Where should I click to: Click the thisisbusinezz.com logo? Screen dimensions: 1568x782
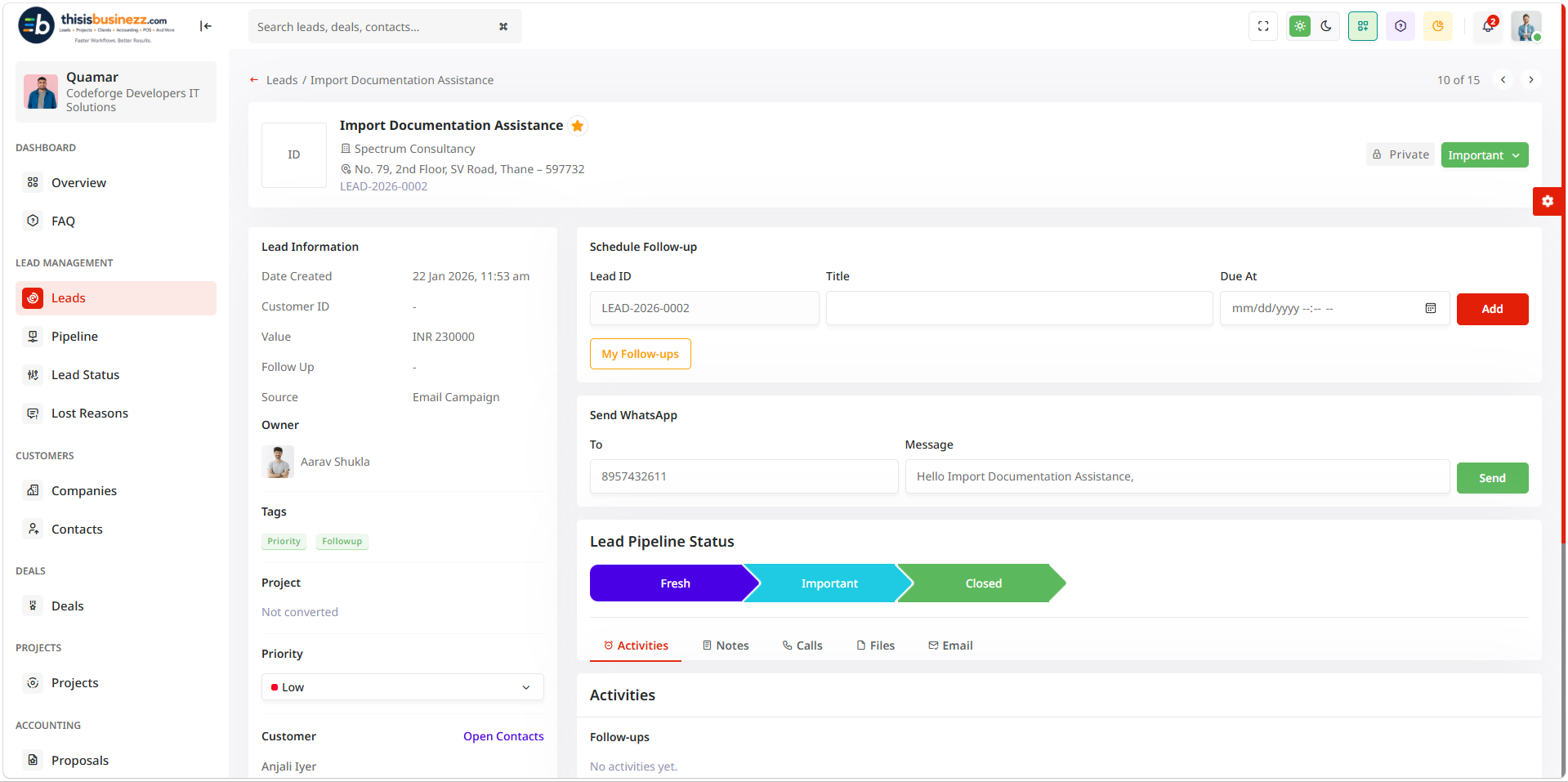click(96, 26)
